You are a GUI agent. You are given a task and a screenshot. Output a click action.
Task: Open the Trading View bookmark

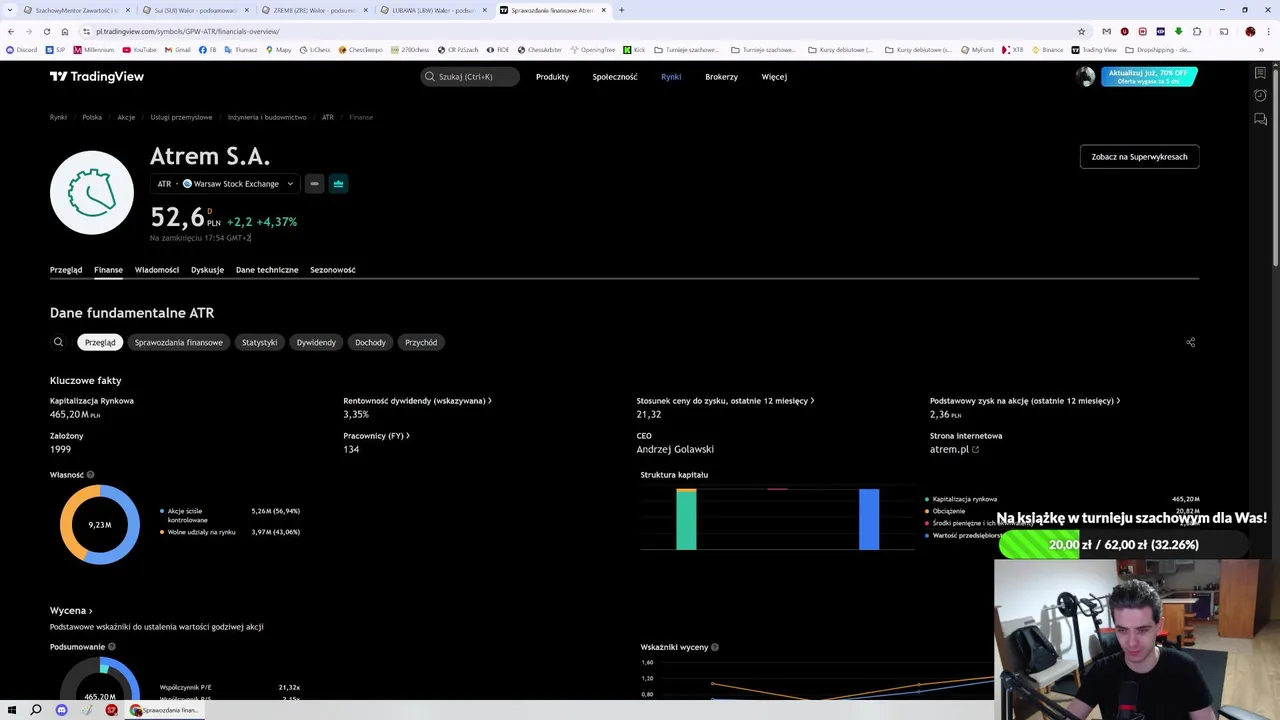tap(1093, 49)
